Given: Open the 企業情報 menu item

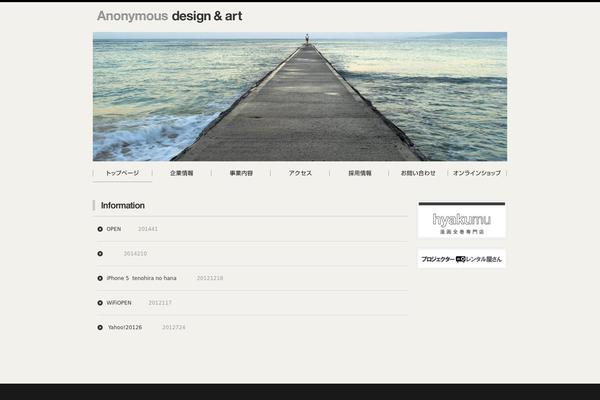Looking at the screenshot, I should point(182,173).
